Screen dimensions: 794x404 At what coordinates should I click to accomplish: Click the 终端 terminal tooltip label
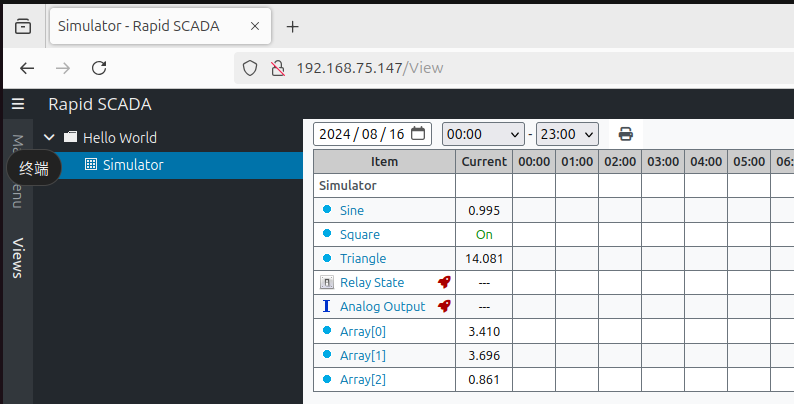click(x=34, y=168)
